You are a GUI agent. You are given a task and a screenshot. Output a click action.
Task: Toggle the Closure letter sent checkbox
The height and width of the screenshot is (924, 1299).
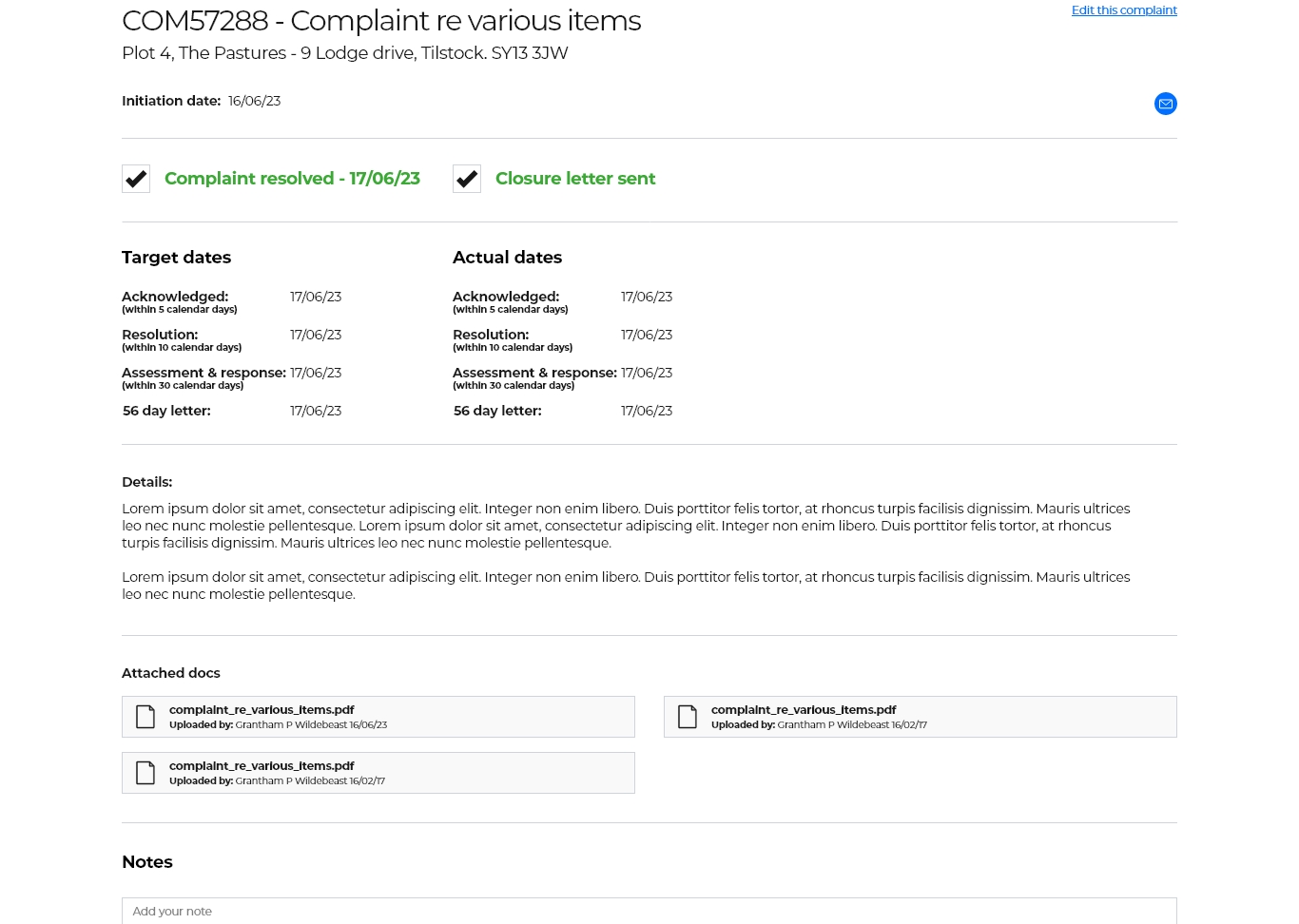coord(466,178)
